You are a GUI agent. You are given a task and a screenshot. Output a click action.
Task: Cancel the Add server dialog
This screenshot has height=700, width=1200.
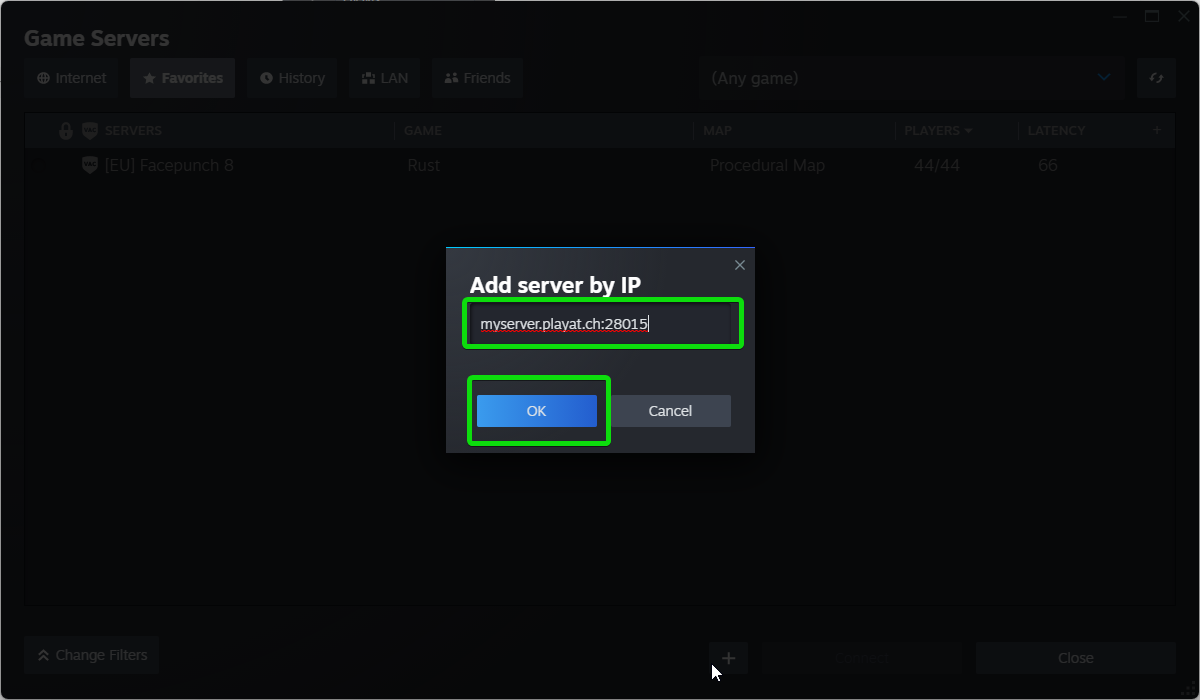tap(670, 411)
